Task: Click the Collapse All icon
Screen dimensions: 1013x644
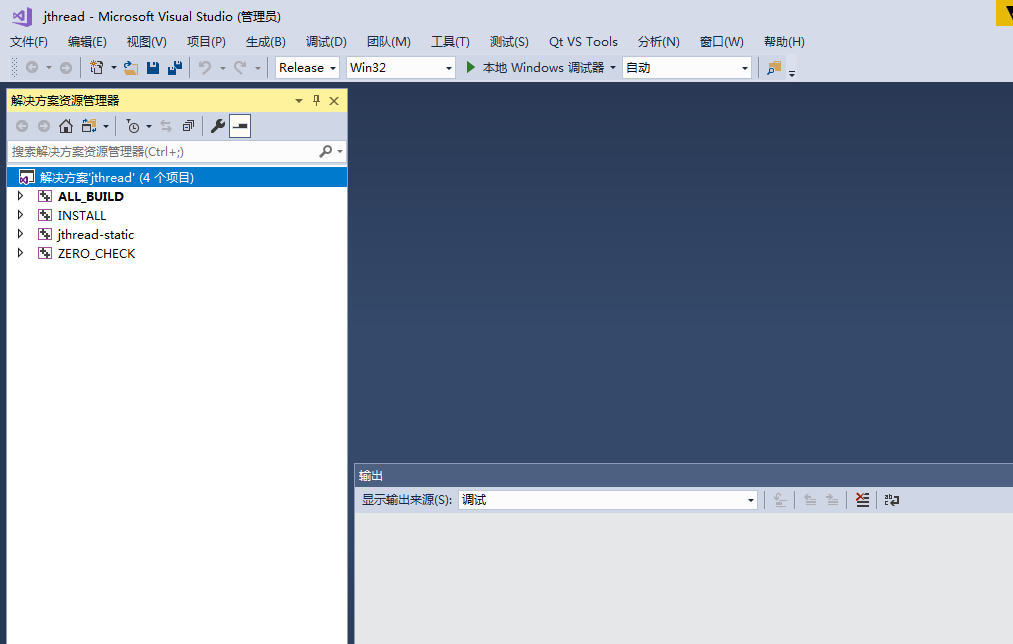Action: coord(188,126)
